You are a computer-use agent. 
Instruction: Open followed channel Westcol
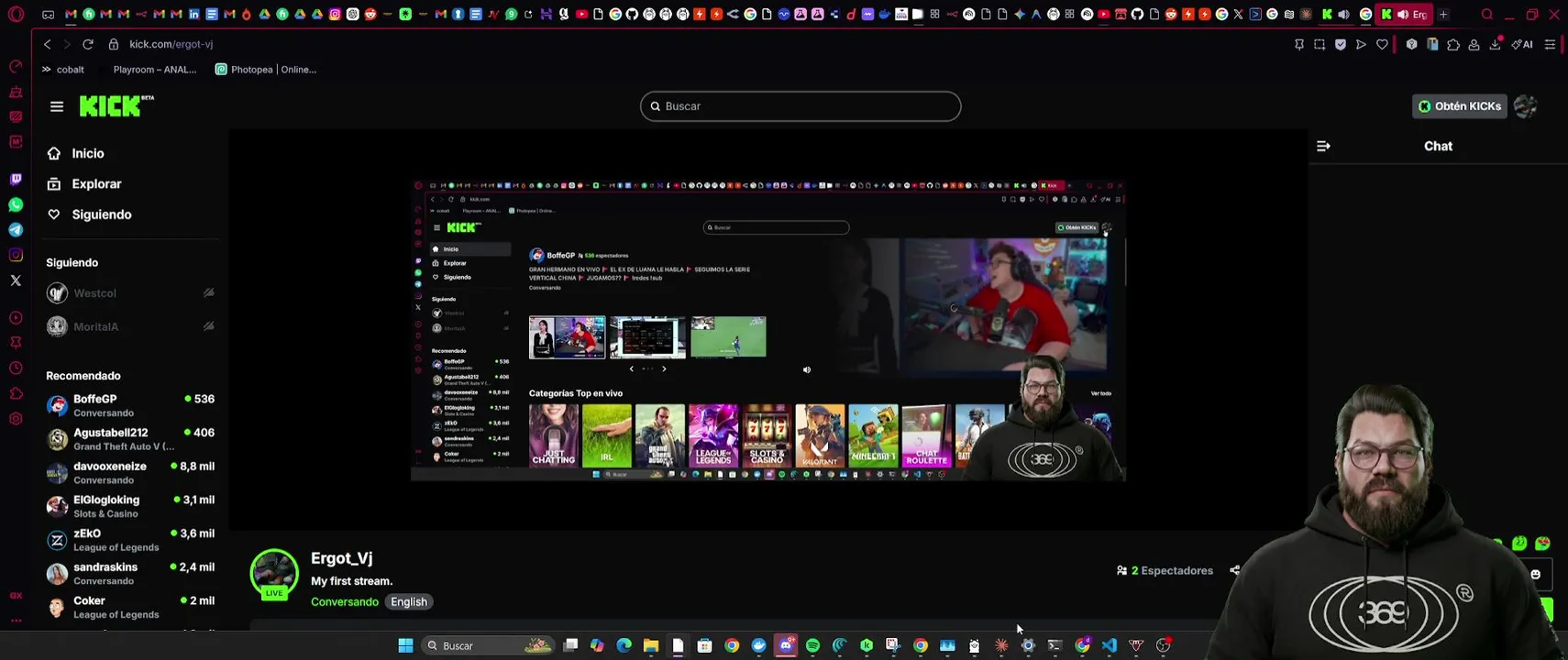(x=130, y=293)
